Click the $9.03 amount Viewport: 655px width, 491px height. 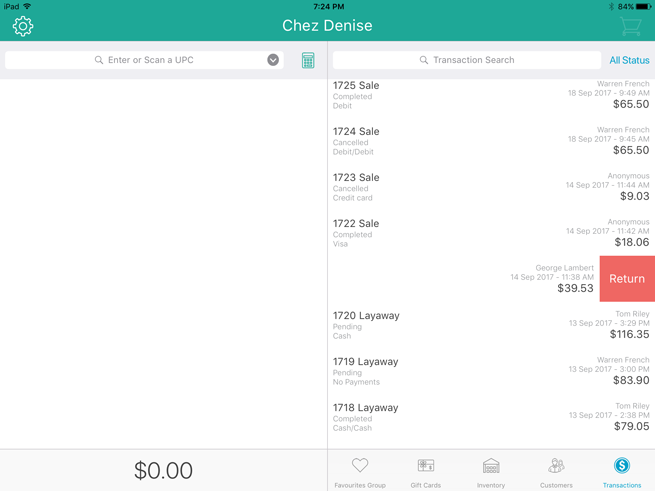coord(635,196)
